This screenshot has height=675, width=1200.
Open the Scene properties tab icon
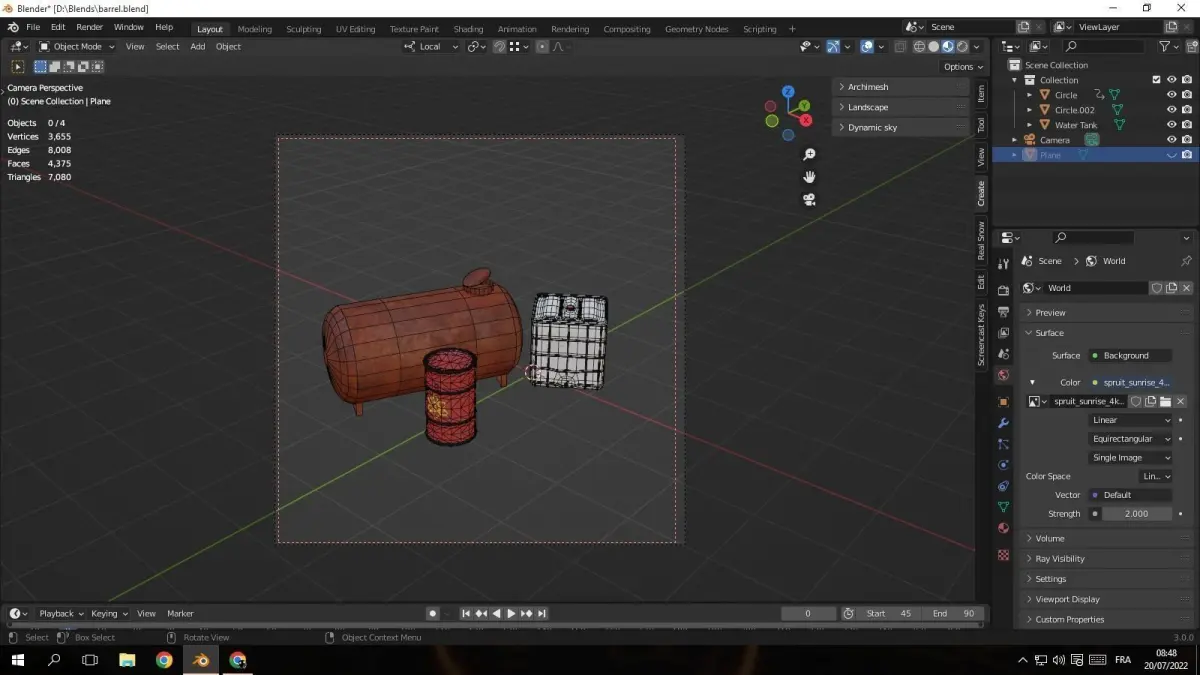[x=1003, y=354]
